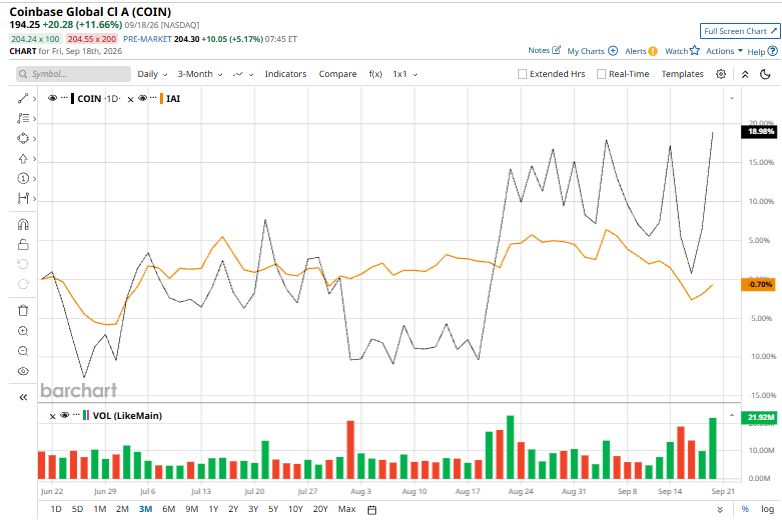782x521 pixels.
Task: Click the Full Screen Chart button
Action: pyautogui.click(x=740, y=31)
